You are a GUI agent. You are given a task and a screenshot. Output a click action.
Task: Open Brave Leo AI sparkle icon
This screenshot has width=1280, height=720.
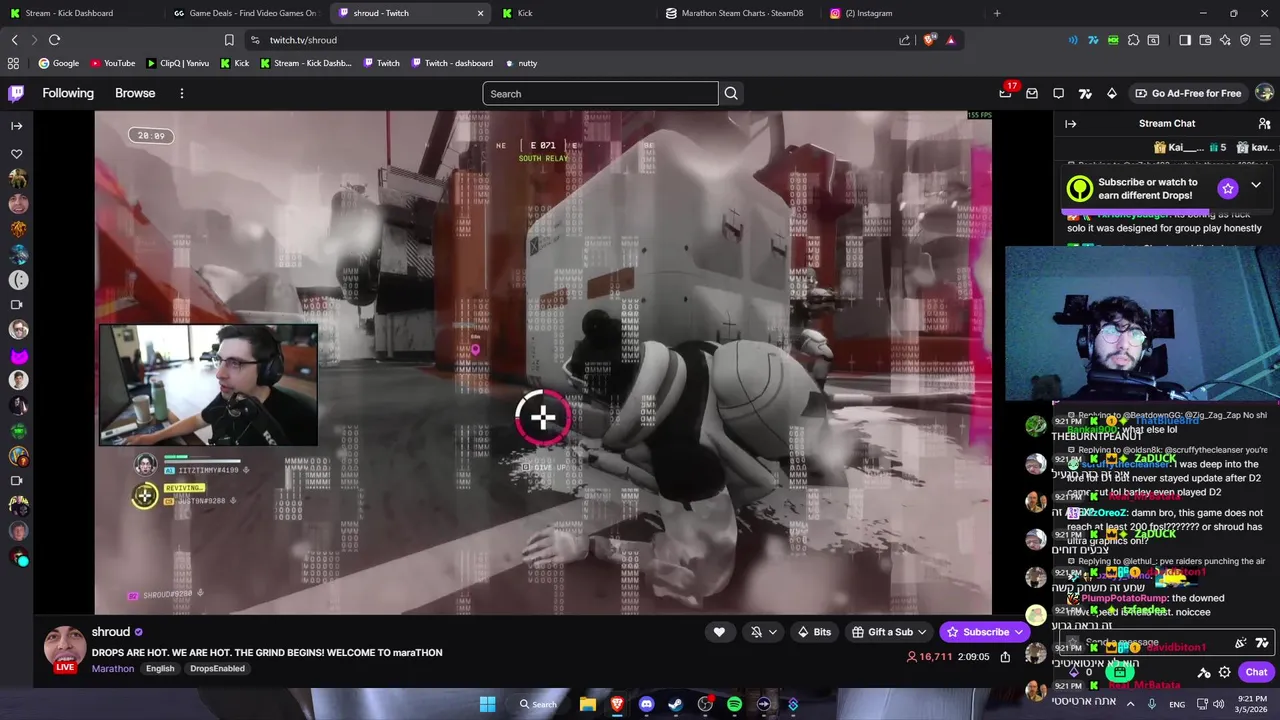tap(1225, 40)
